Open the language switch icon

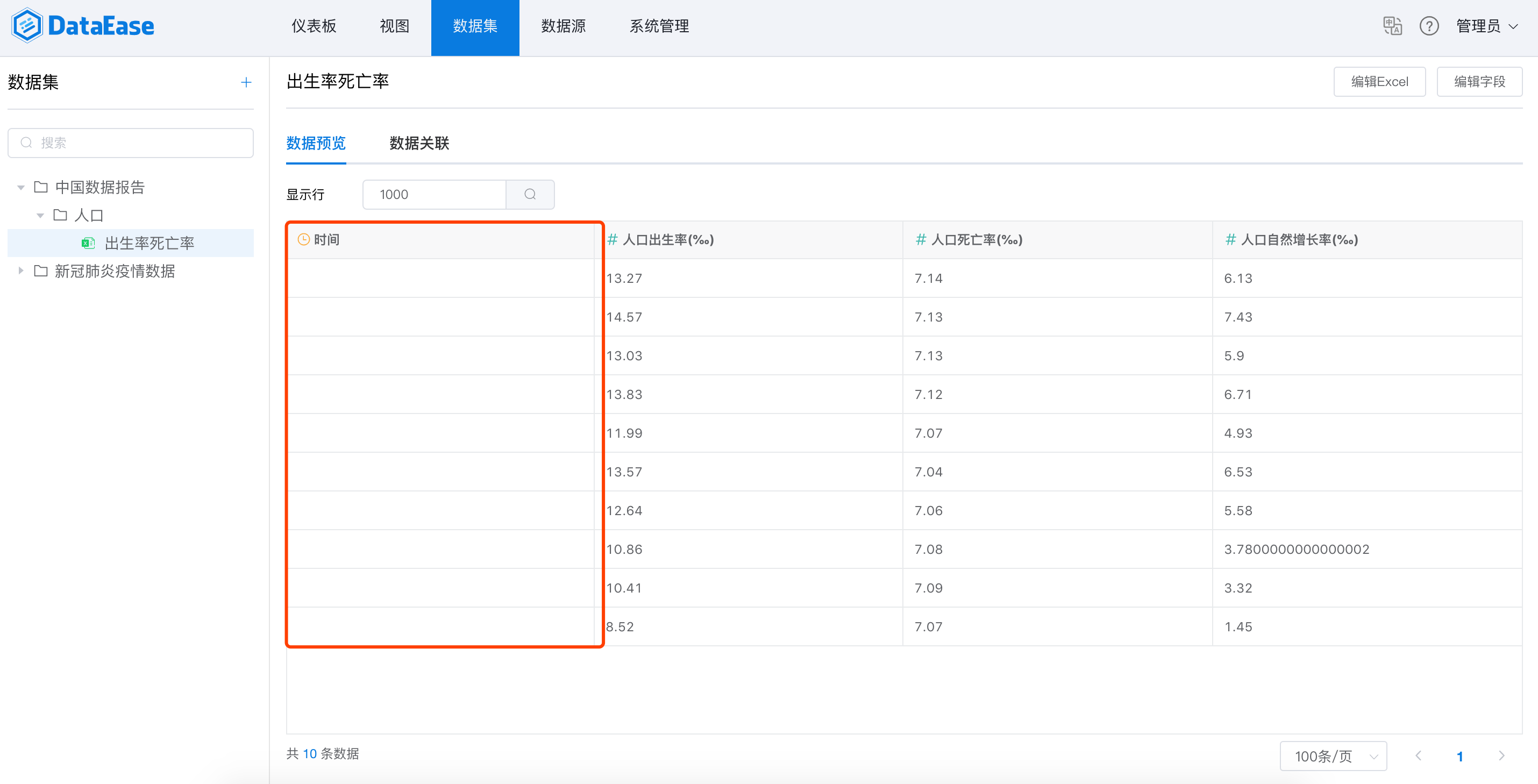[x=1392, y=26]
